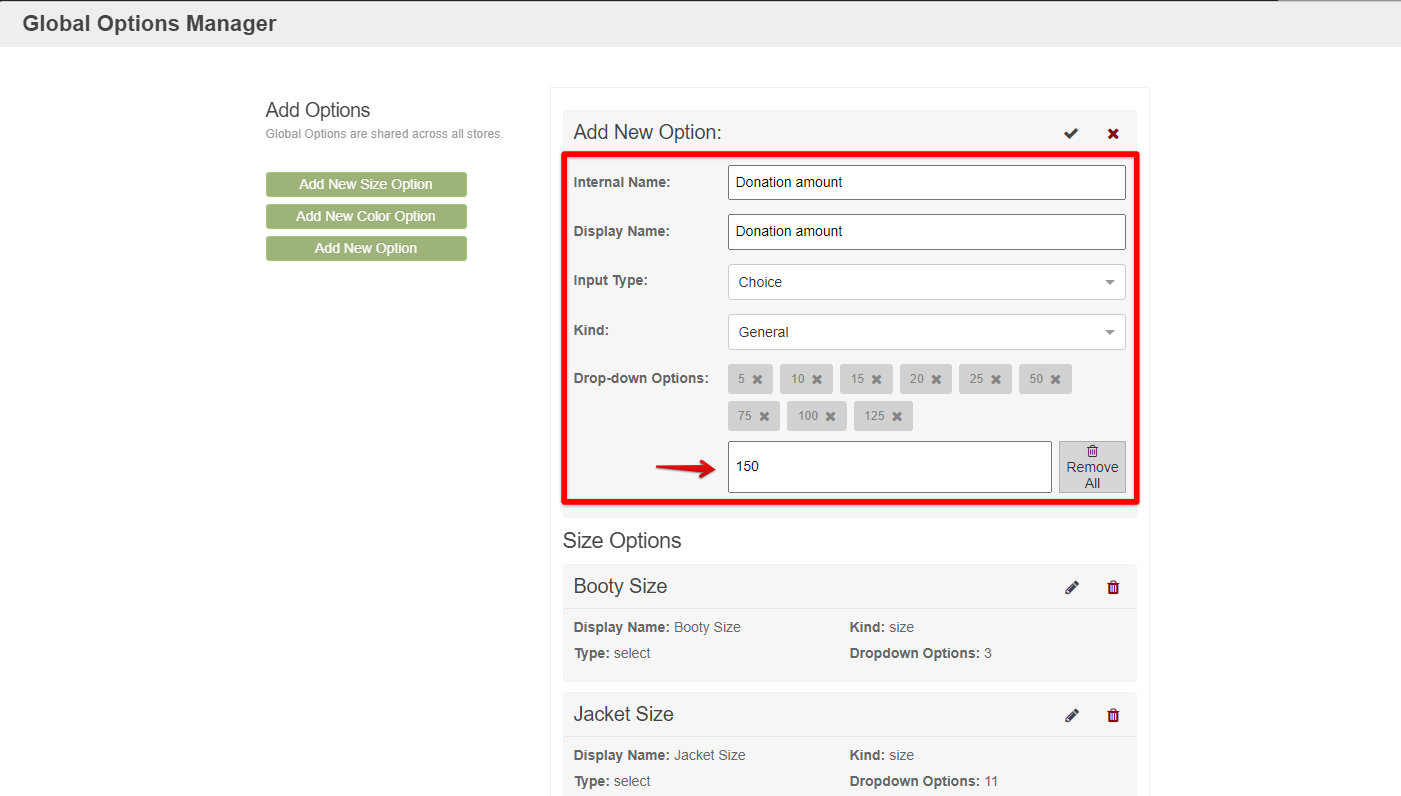Open the Input Type dropdown
1401x796 pixels.
926,282
